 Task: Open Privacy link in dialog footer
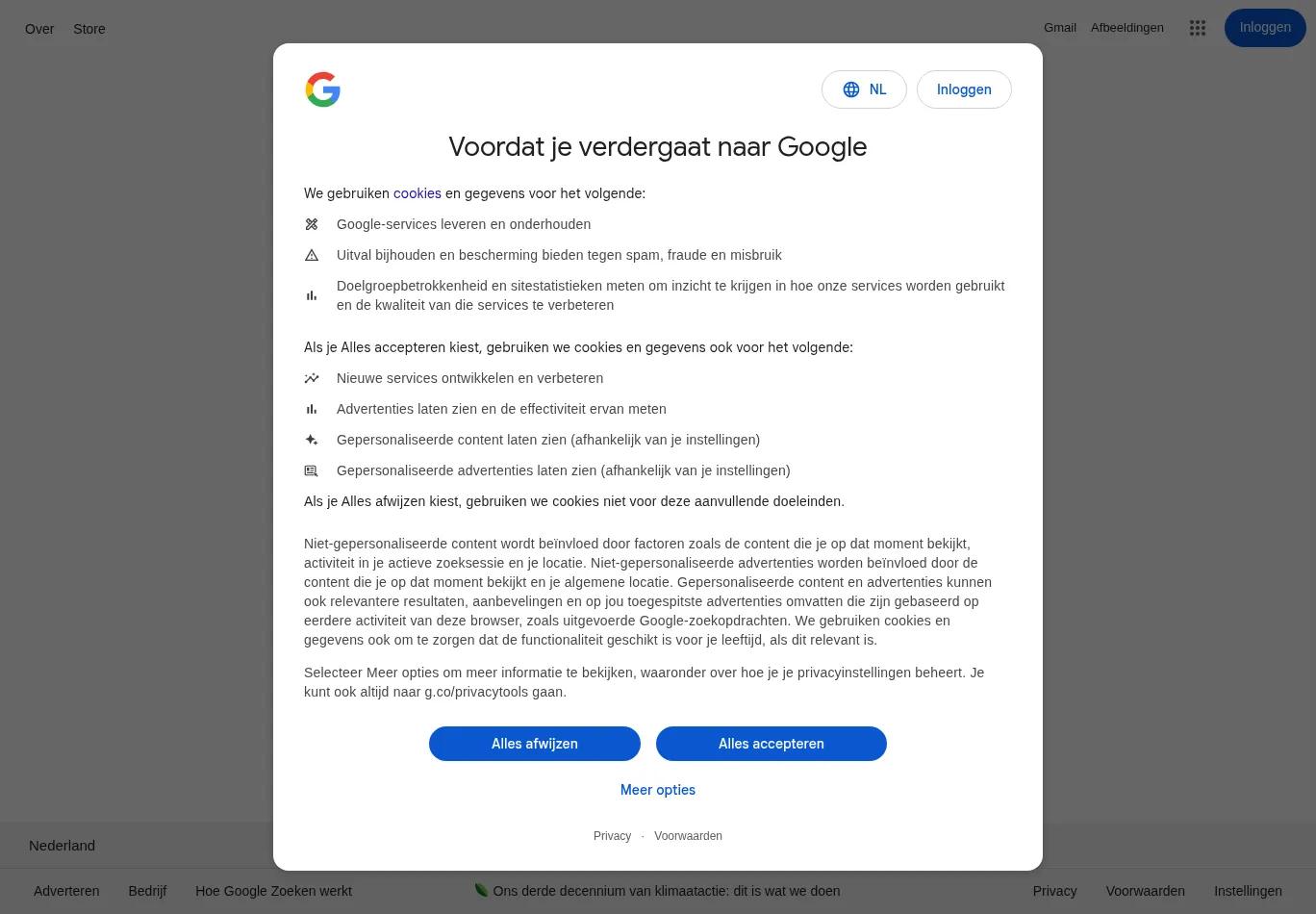click(612, 836)
